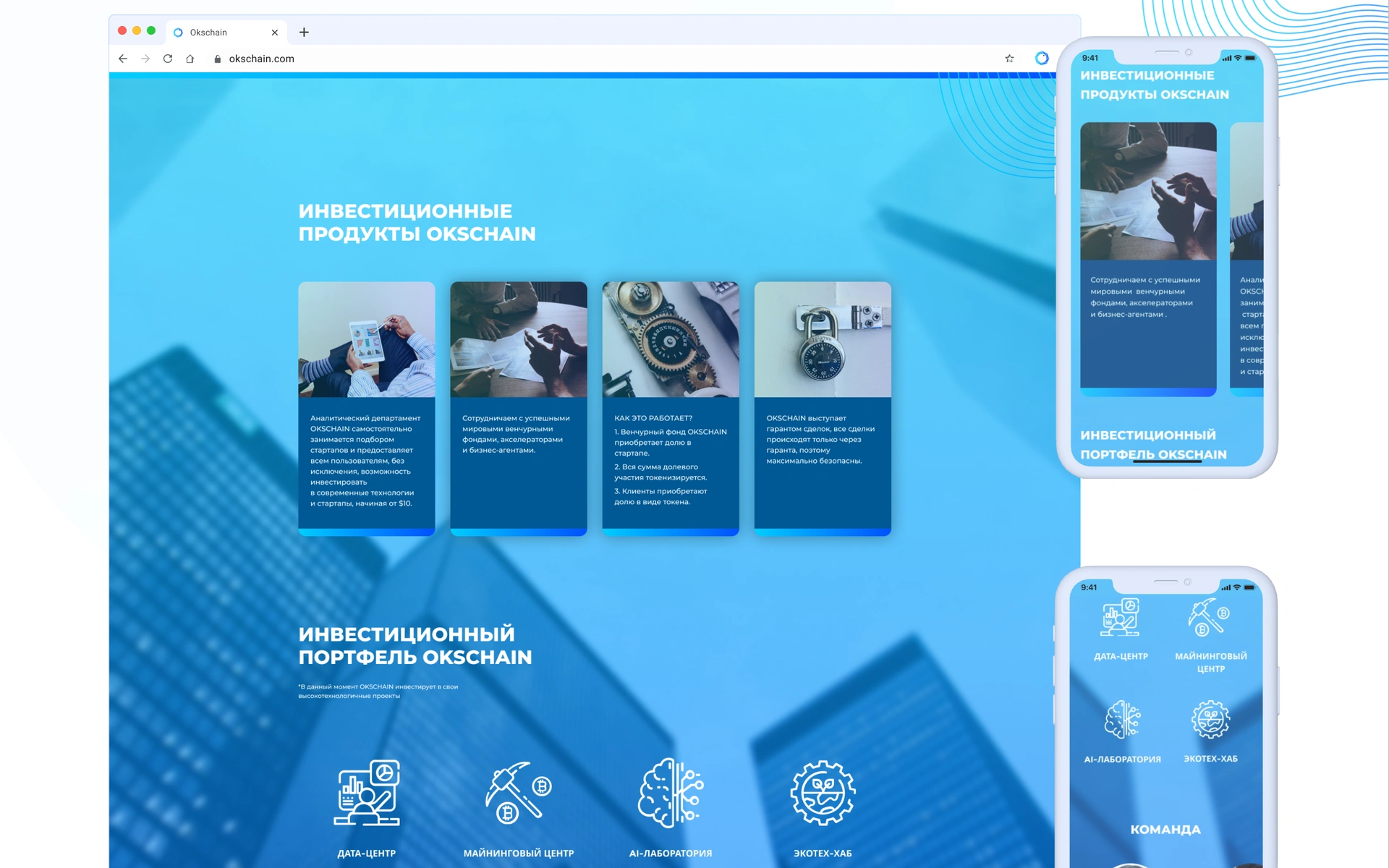Viewport: 1389px width, 868px height.
Task: Open the analytics department card with tablet photo
Action: pyautogui.click(x=367, y=409)
